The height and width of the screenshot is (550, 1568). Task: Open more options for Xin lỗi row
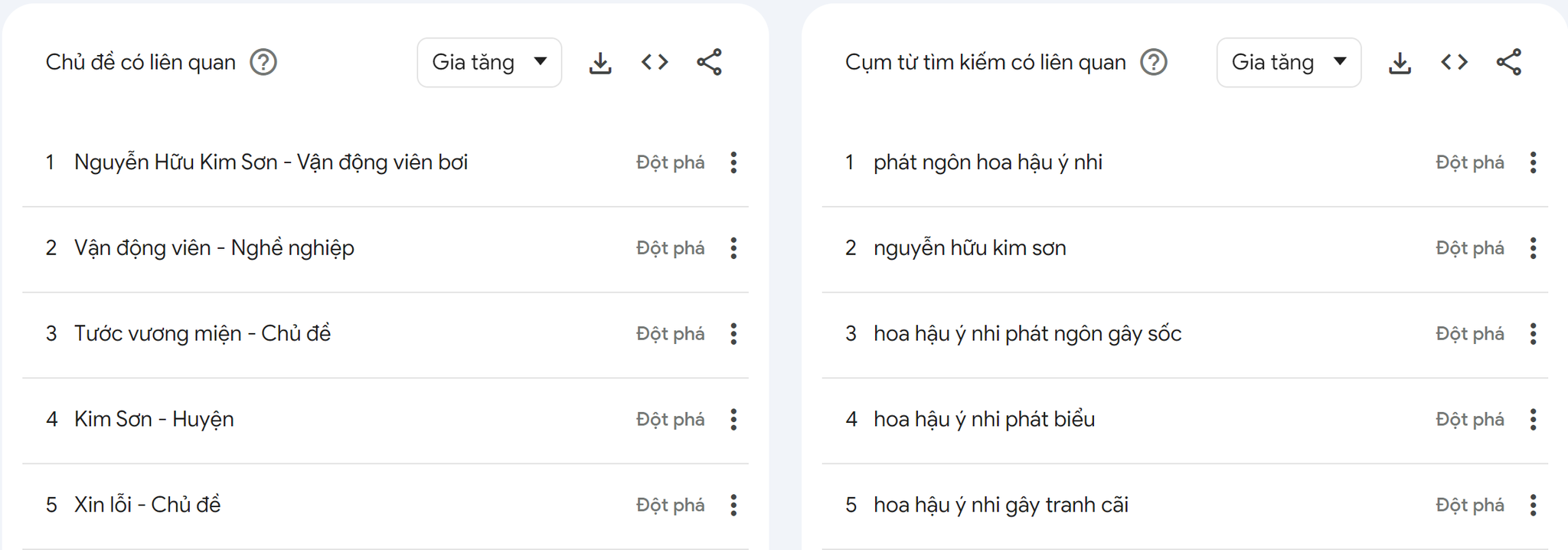tap(733, 506)
